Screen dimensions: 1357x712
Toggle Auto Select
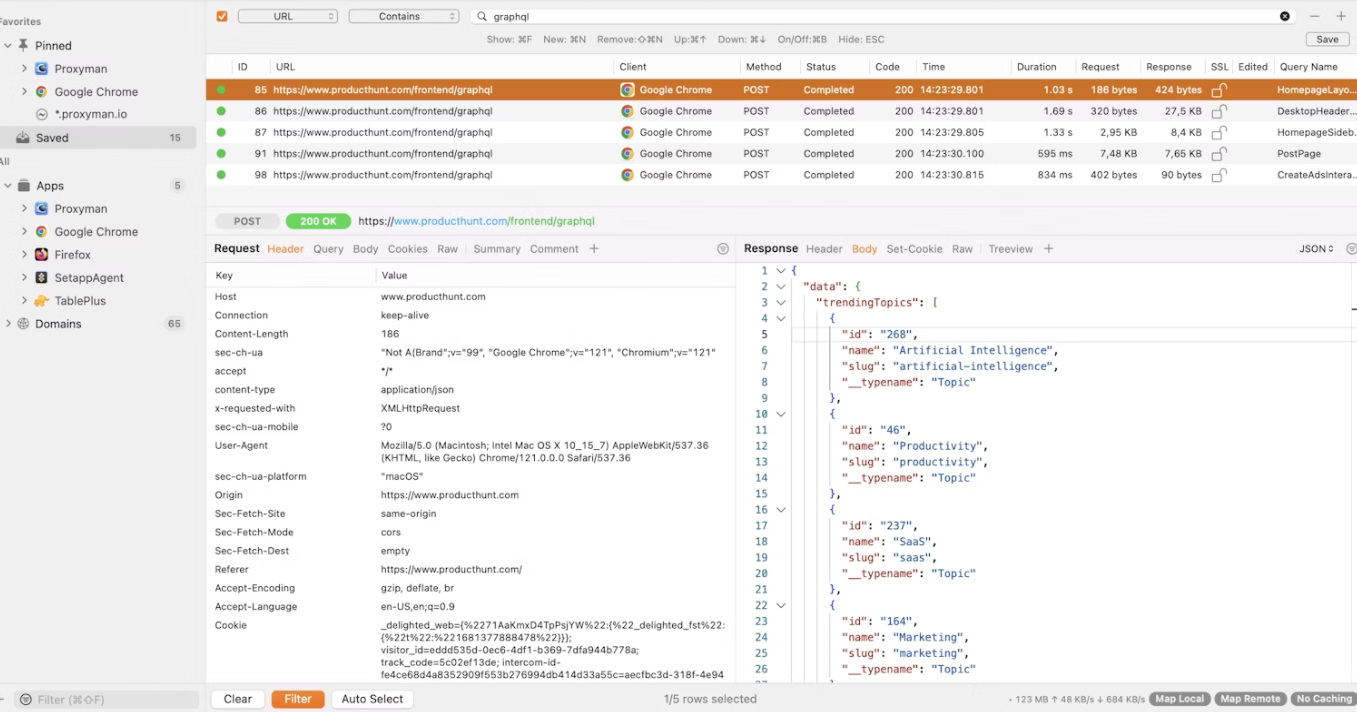point(372,699)
